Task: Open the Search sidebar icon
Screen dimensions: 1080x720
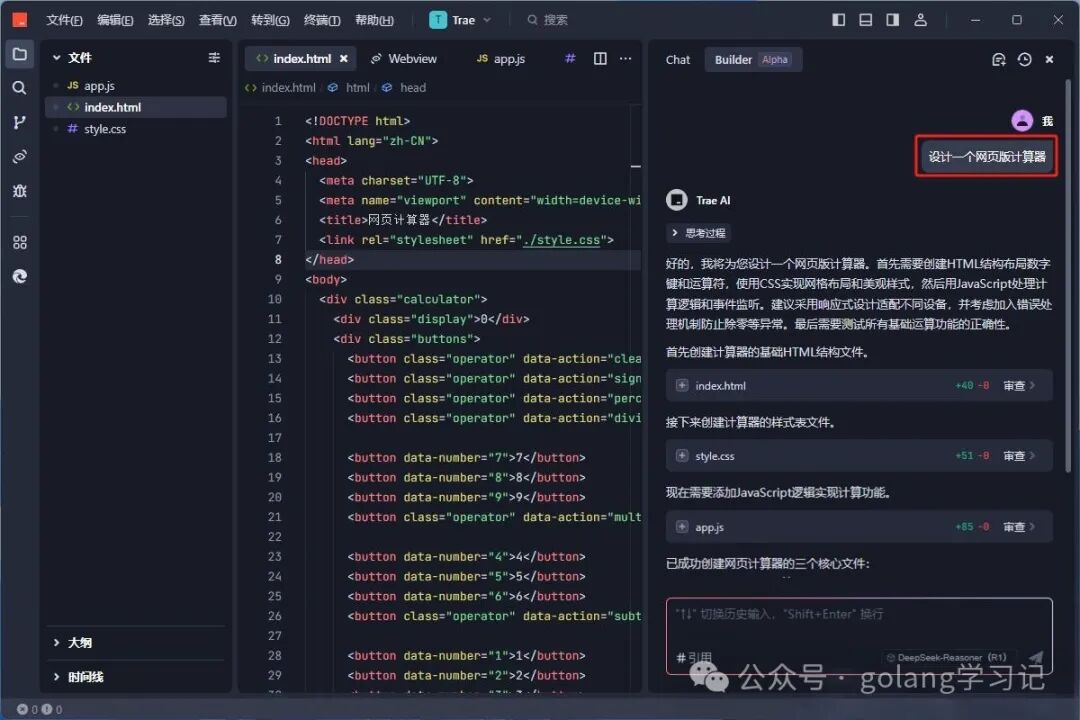Action: pos(19,88)
